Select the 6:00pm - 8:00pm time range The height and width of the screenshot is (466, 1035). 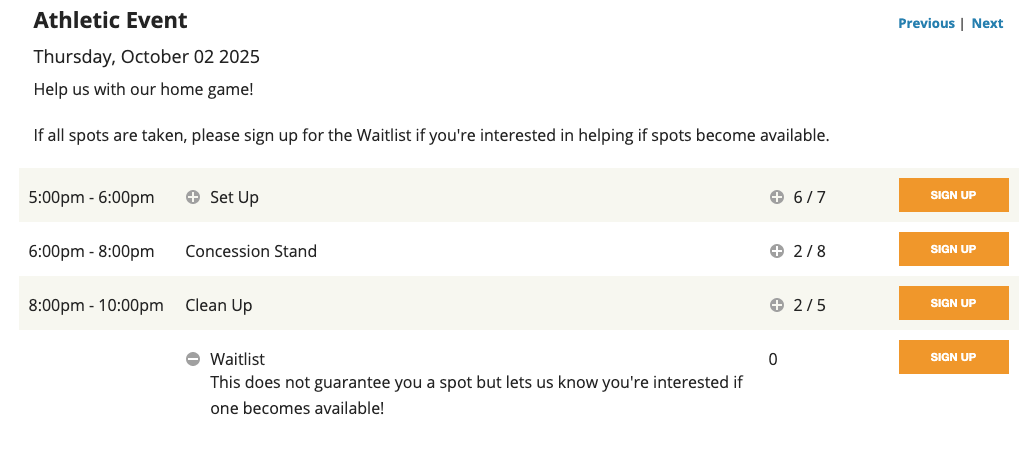click(x=91, y=251)
